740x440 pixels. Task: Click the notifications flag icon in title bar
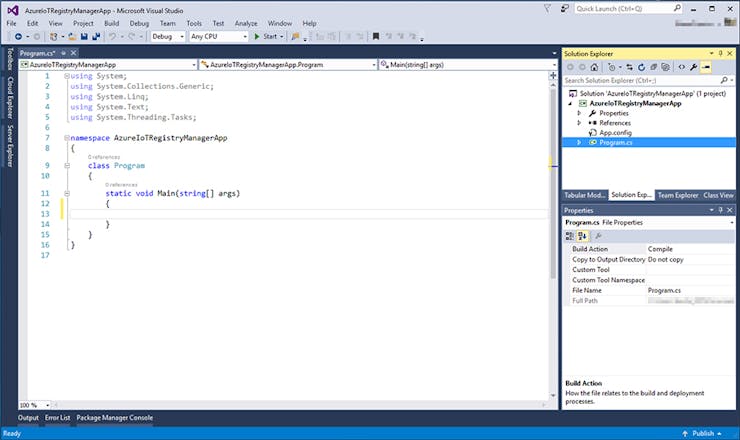tap(547, 8)
